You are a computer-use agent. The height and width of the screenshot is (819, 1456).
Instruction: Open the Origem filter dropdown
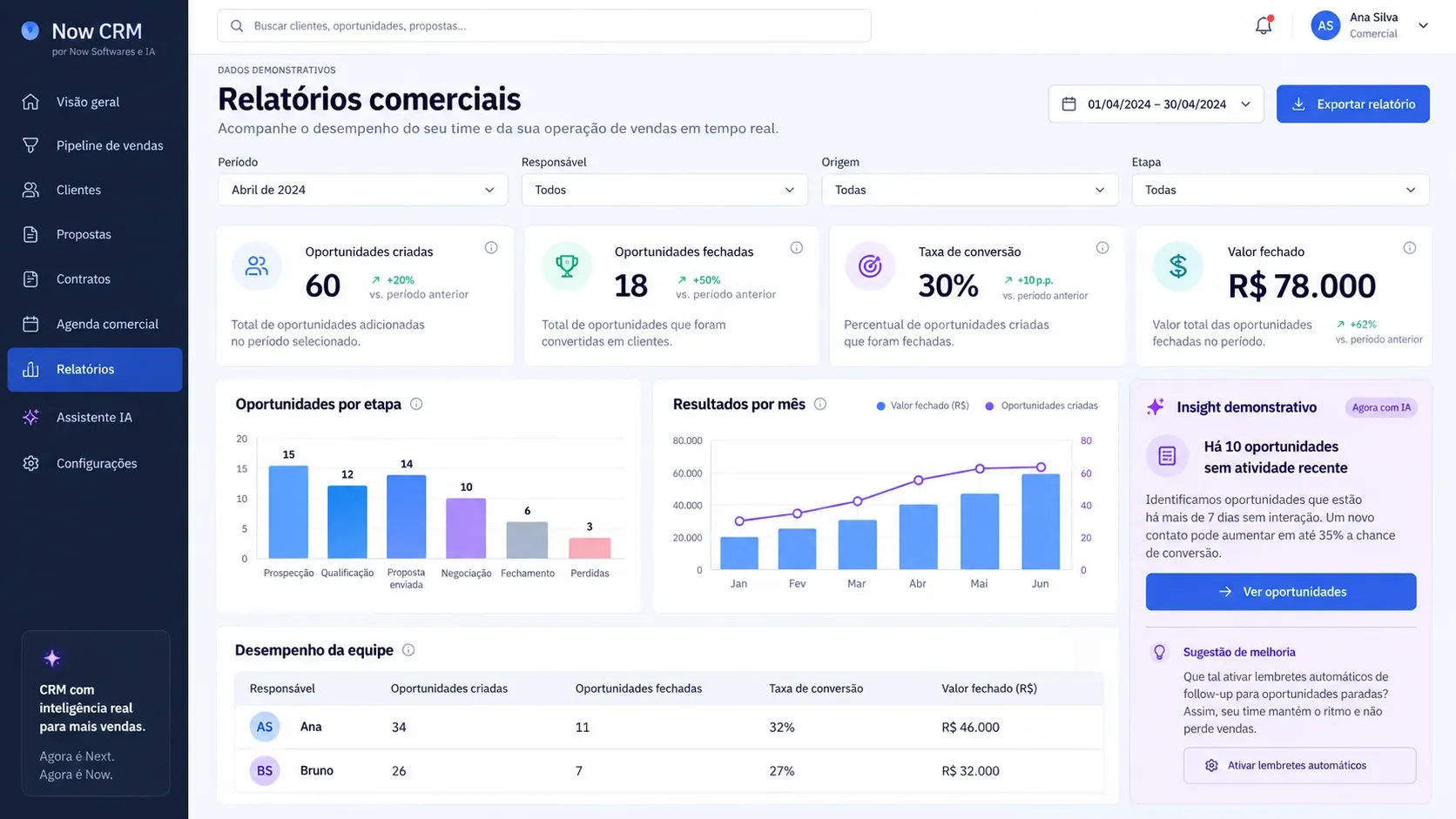(x=969, y=190)
